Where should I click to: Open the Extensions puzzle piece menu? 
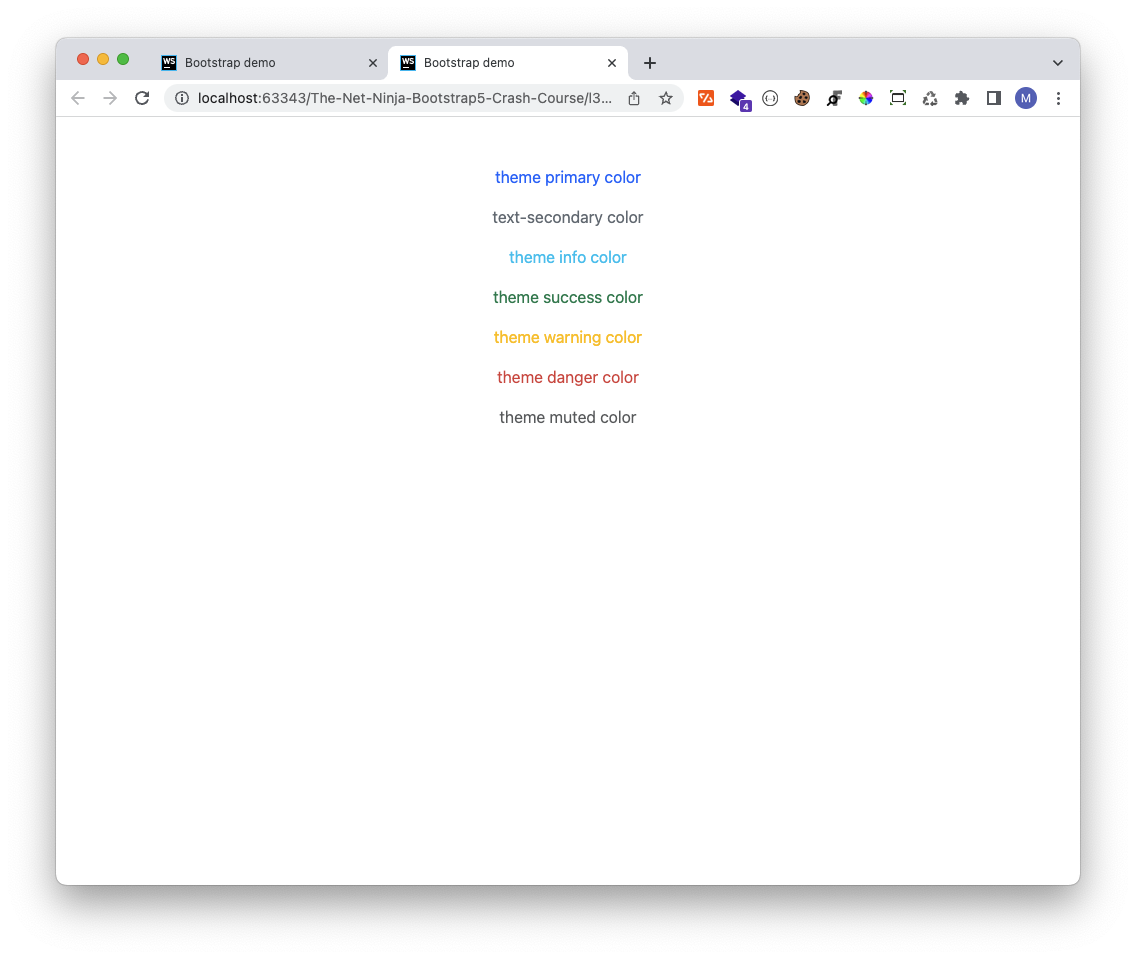[962, 98]
